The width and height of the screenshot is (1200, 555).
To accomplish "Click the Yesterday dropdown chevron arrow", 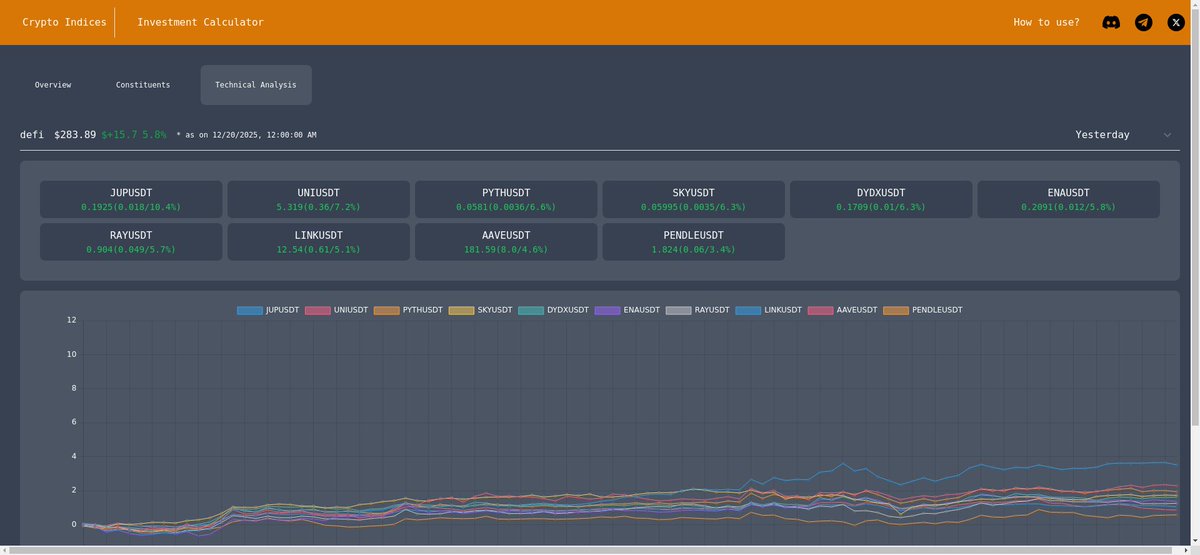I will coord(1167,135).
